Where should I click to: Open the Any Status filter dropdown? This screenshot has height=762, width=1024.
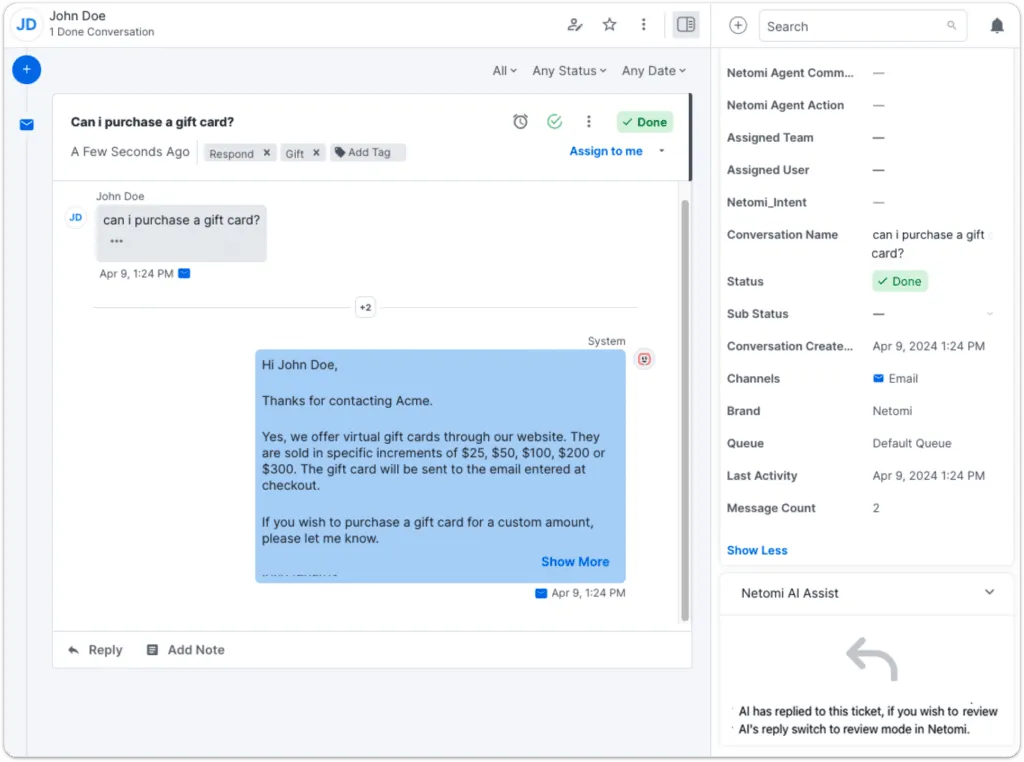tap(569, 71)
